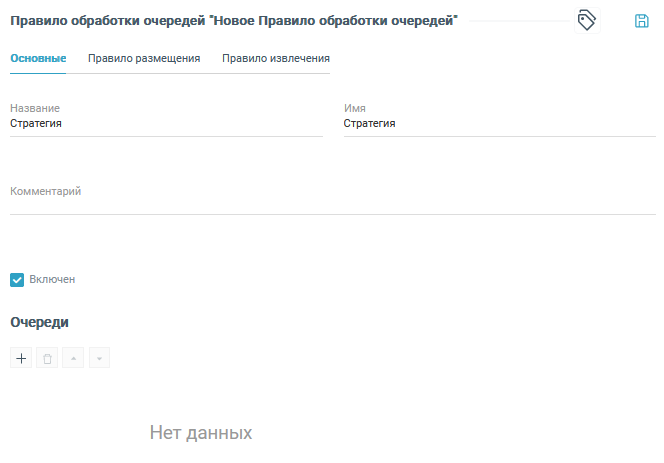The height and width of the screenshot is (463, 664).
Task: Click the Нет данных placeholder text
Action: click(201, 433)
